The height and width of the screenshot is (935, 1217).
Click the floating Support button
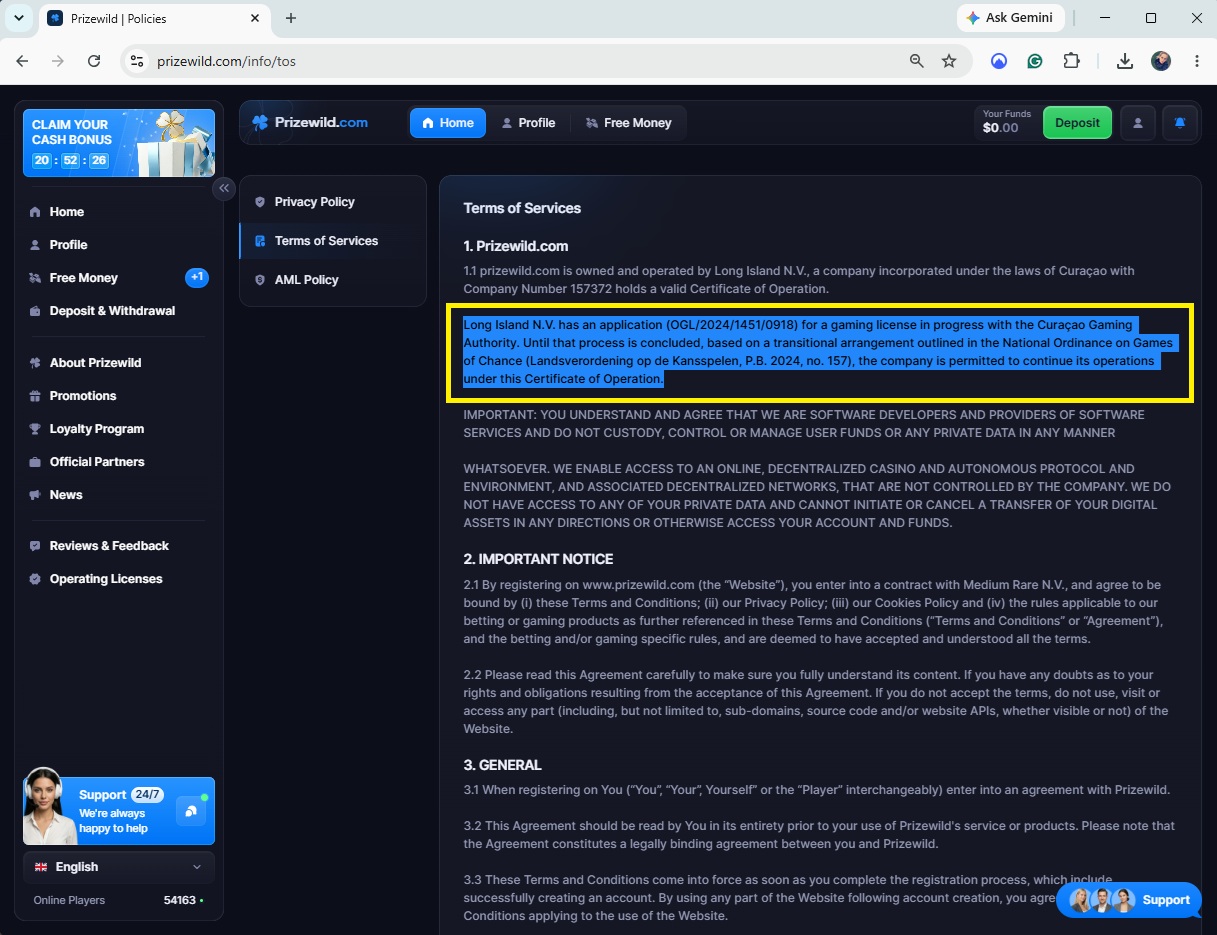click(1129, 900)
